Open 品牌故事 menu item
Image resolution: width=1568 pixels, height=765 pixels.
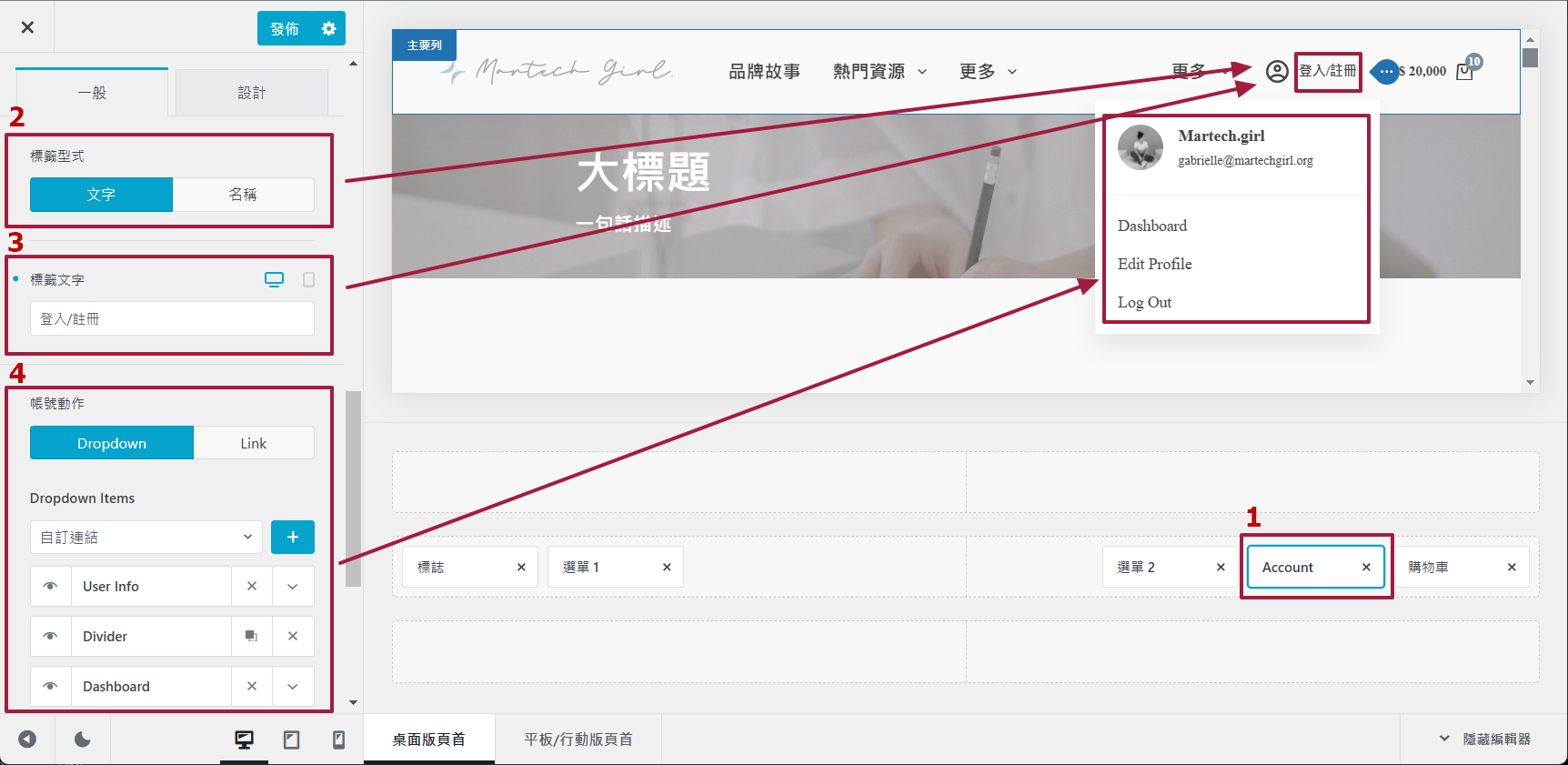765,71
